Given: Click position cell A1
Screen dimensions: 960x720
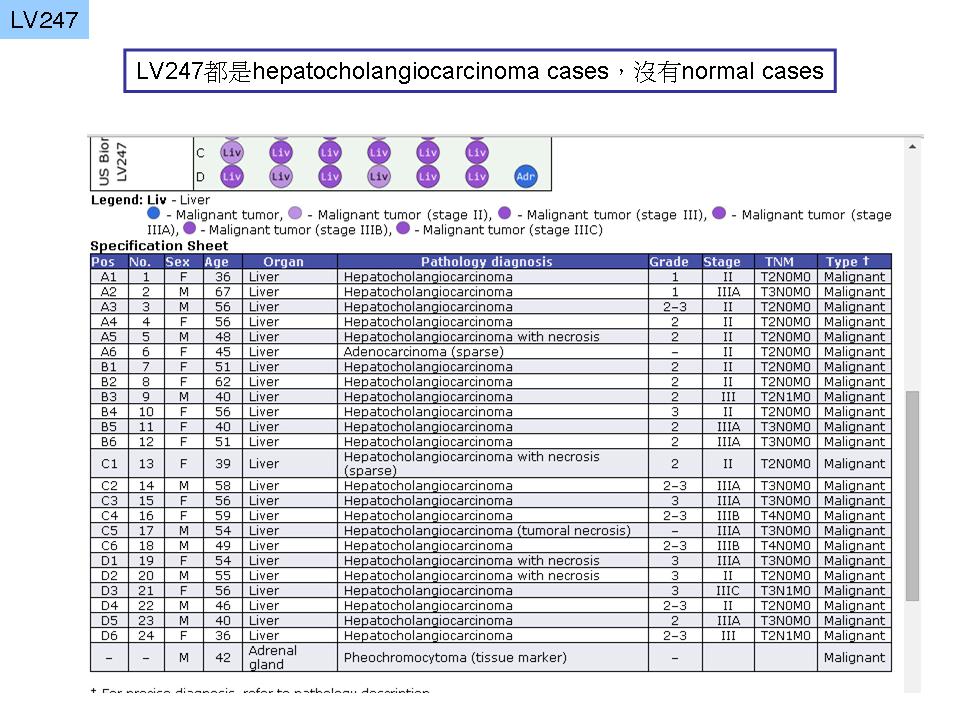Looking at the screenshot, I should click(x=109, y=277).
